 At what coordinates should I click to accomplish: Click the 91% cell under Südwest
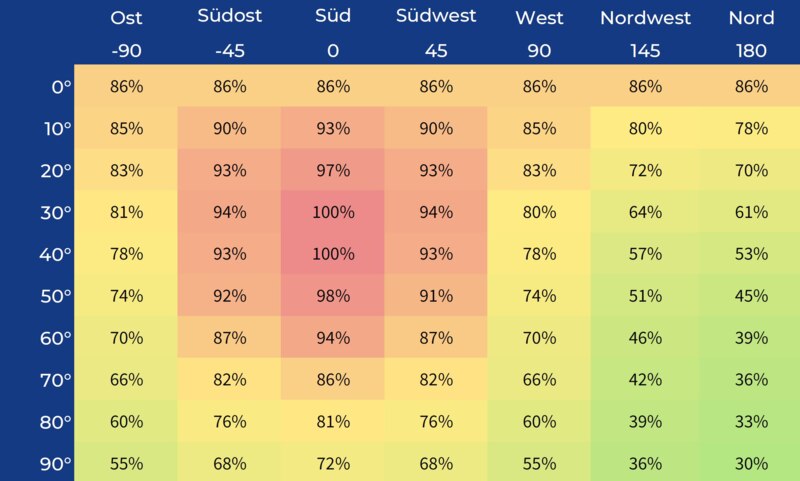(436, 296)
